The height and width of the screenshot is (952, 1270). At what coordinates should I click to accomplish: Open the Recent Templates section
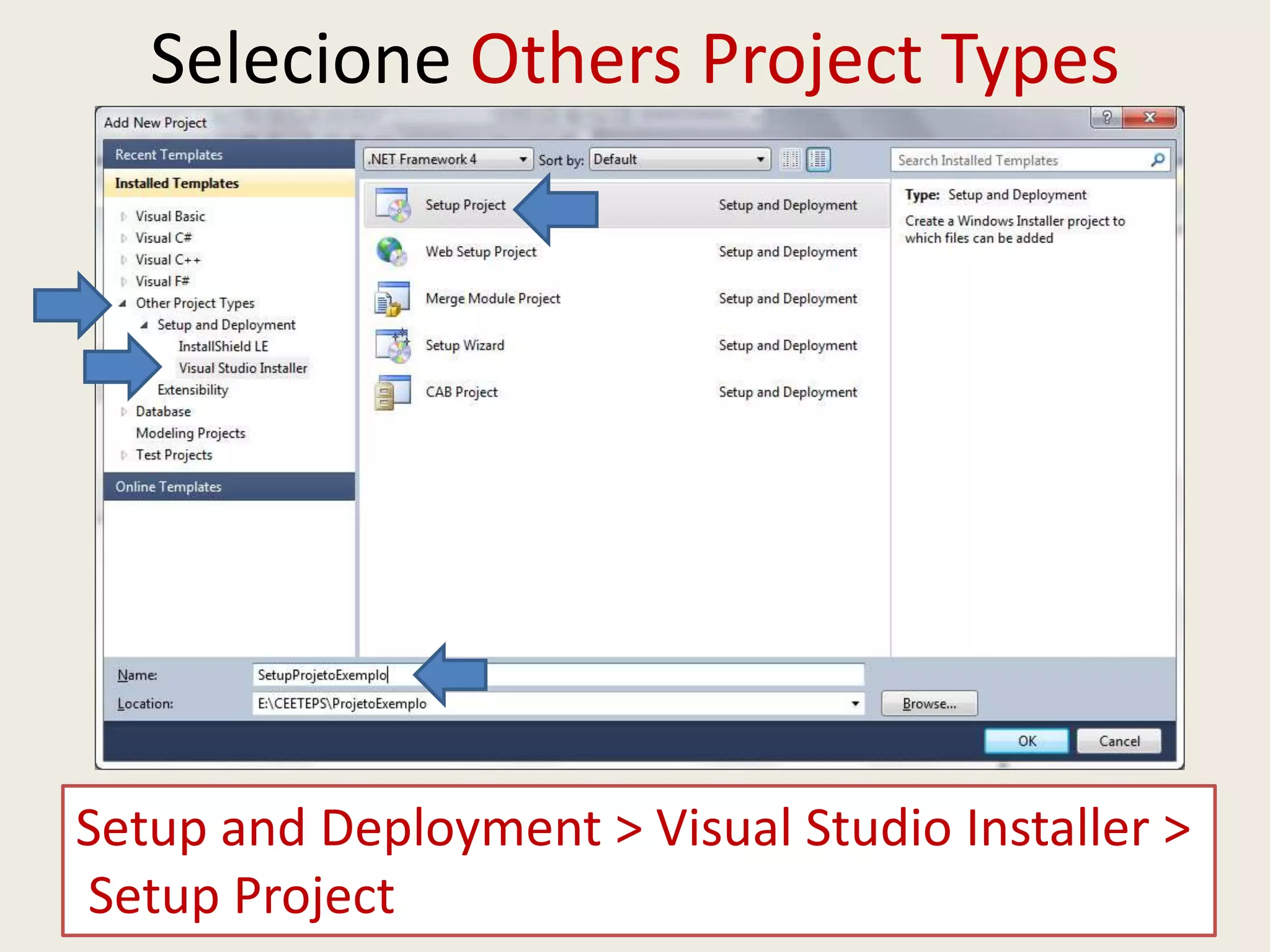(229, 154)
